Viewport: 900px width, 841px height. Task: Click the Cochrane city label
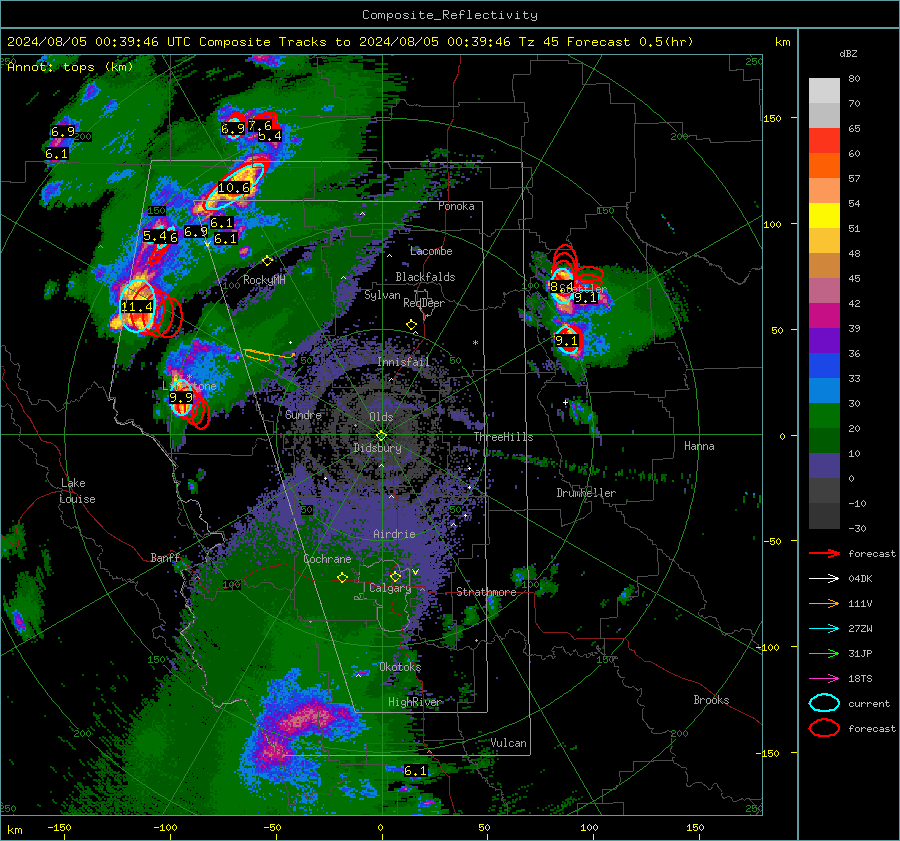coord(327,559)
